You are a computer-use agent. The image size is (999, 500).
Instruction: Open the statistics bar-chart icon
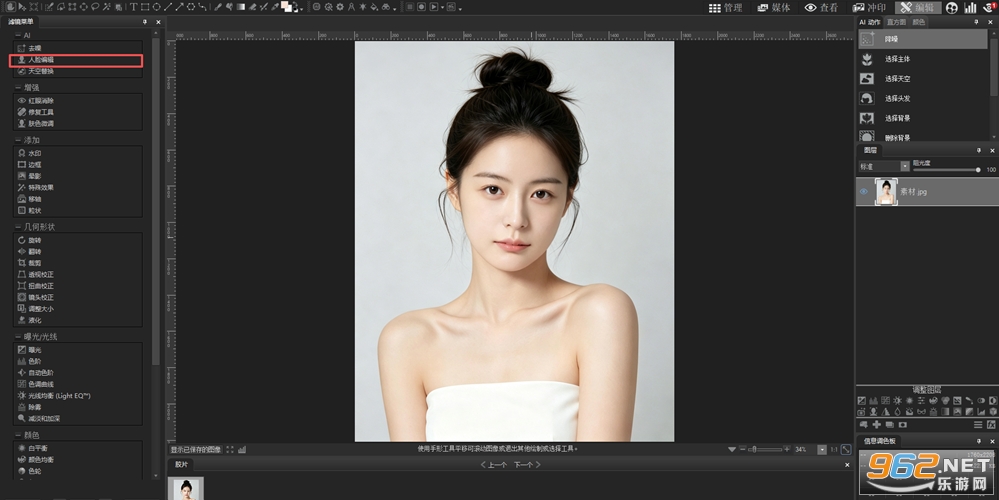pos(970,8)
